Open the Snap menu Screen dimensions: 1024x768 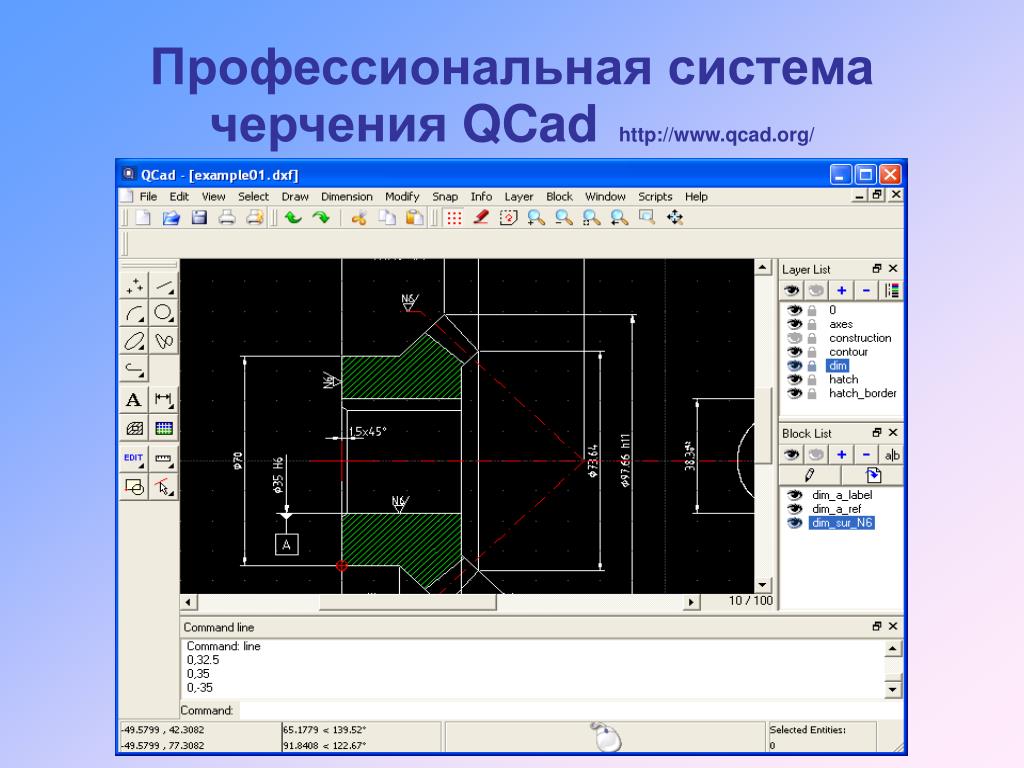click(445, 197)
